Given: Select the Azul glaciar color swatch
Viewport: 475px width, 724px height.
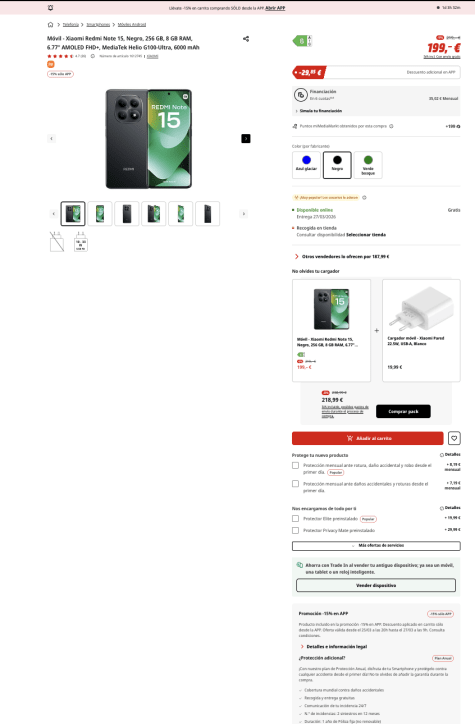Looking at the screenshot, I should pyautogui.click(x=307, y=165).
